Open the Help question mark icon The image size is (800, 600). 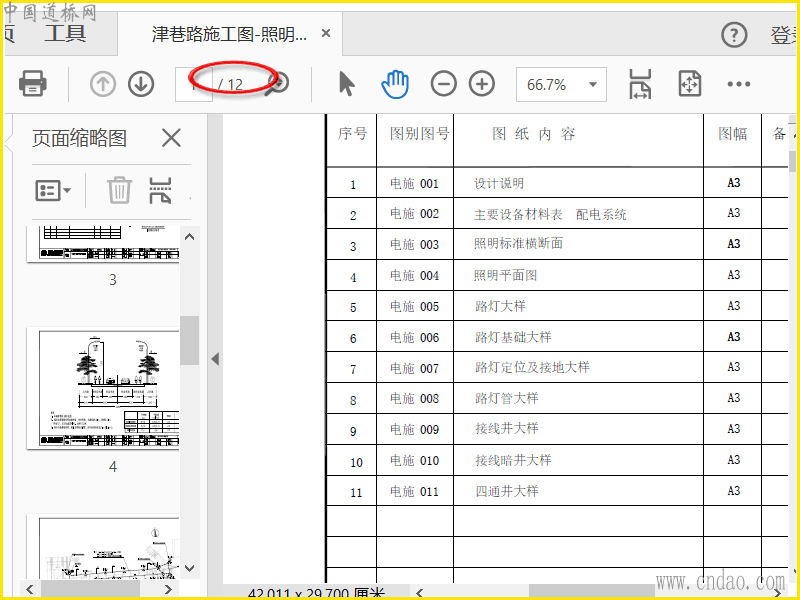pyautogui.click(x=734, y=35)
